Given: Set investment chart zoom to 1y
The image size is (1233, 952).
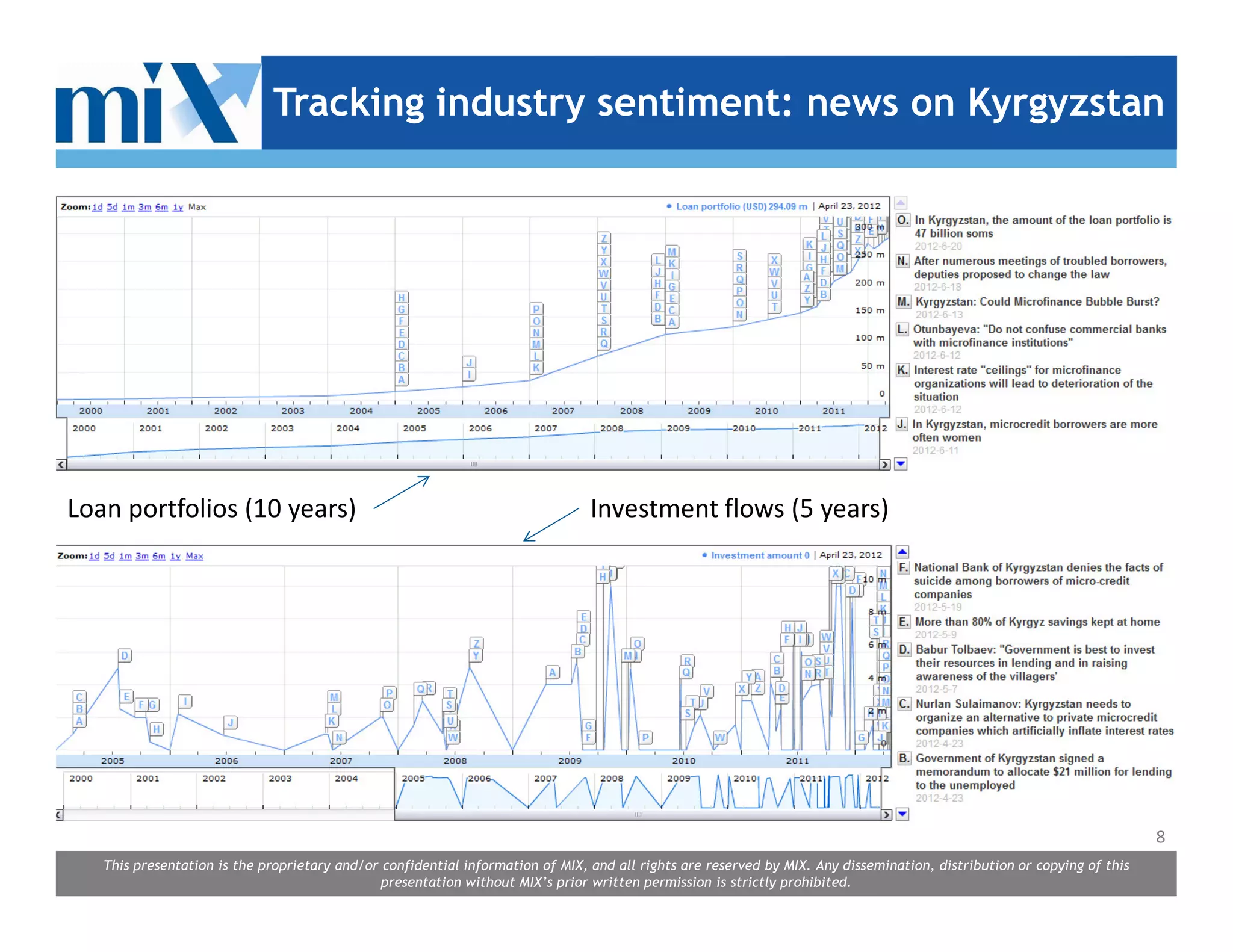Looking at the screenshot, I should click(175, 556).
